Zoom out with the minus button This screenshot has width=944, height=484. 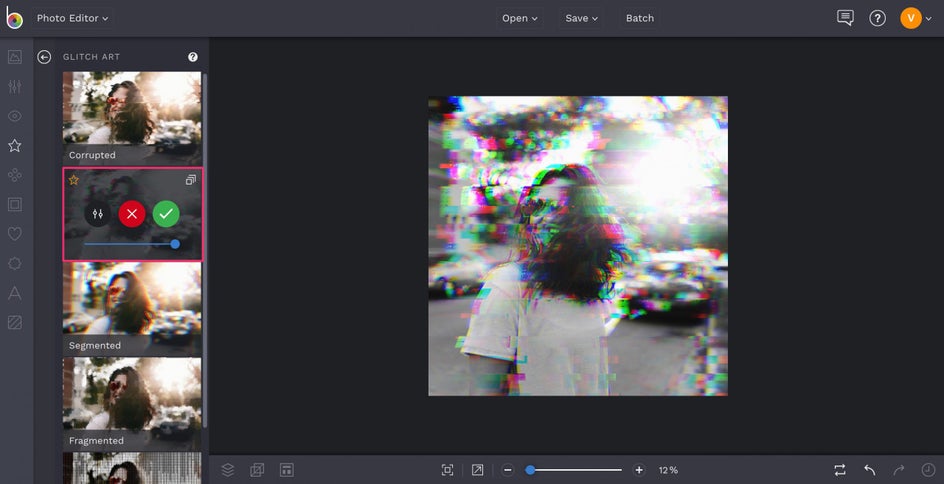(508, 470)
